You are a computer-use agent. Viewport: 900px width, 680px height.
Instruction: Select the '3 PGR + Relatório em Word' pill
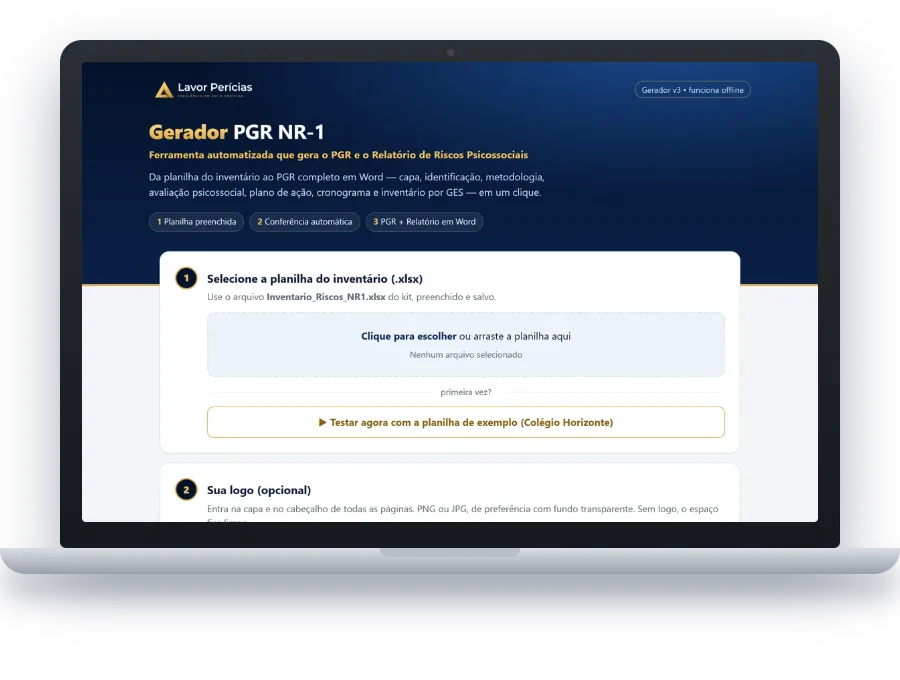(424, 222)
